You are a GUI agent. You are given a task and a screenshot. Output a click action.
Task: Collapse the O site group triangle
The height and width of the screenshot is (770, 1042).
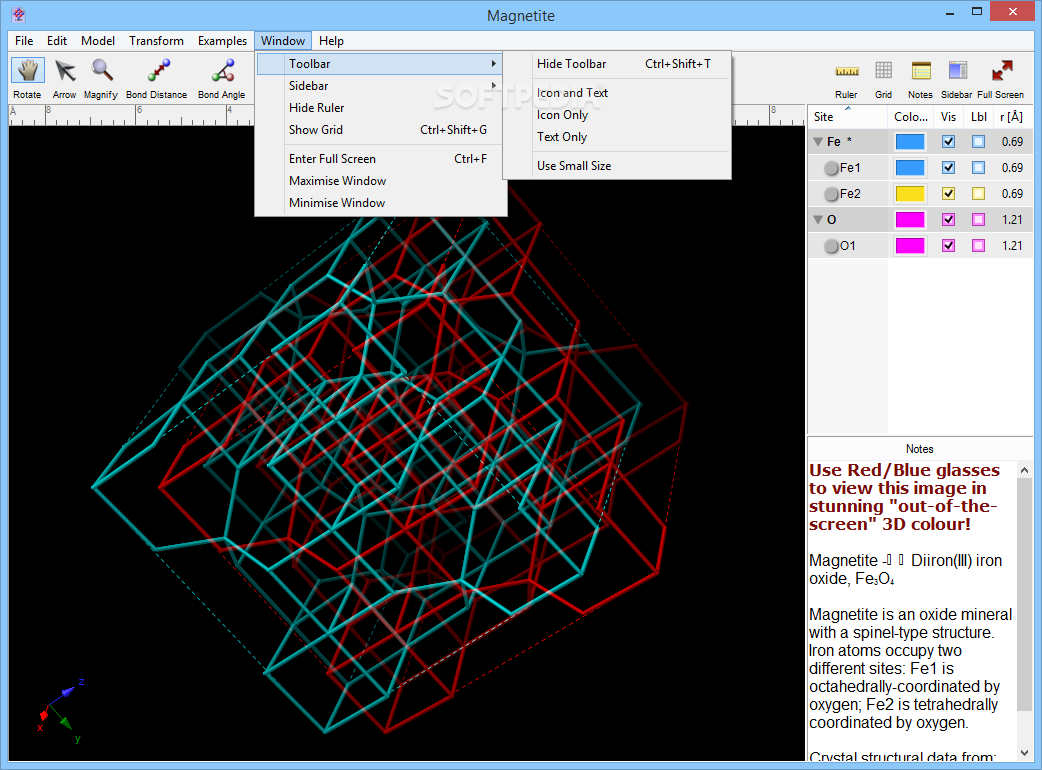click(818, 219)
